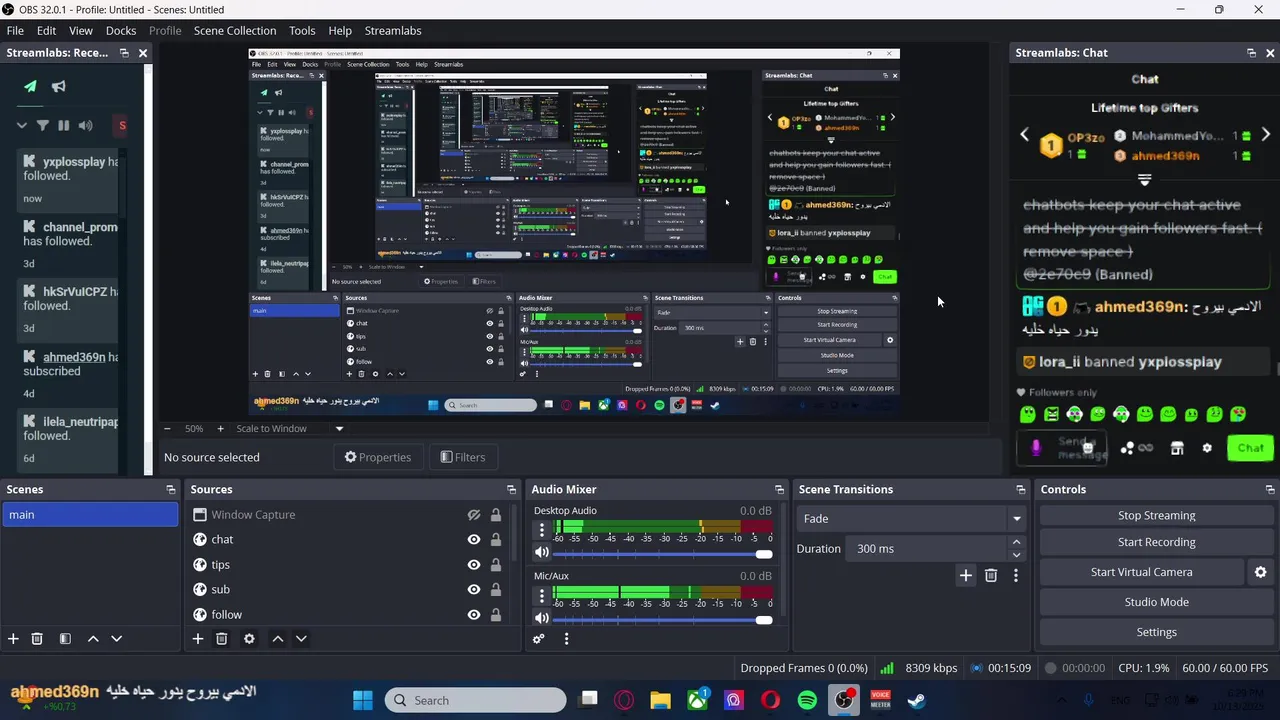1280x720 pixels.
Task: Add a new source with plus icon
Action: click(198, 638)
